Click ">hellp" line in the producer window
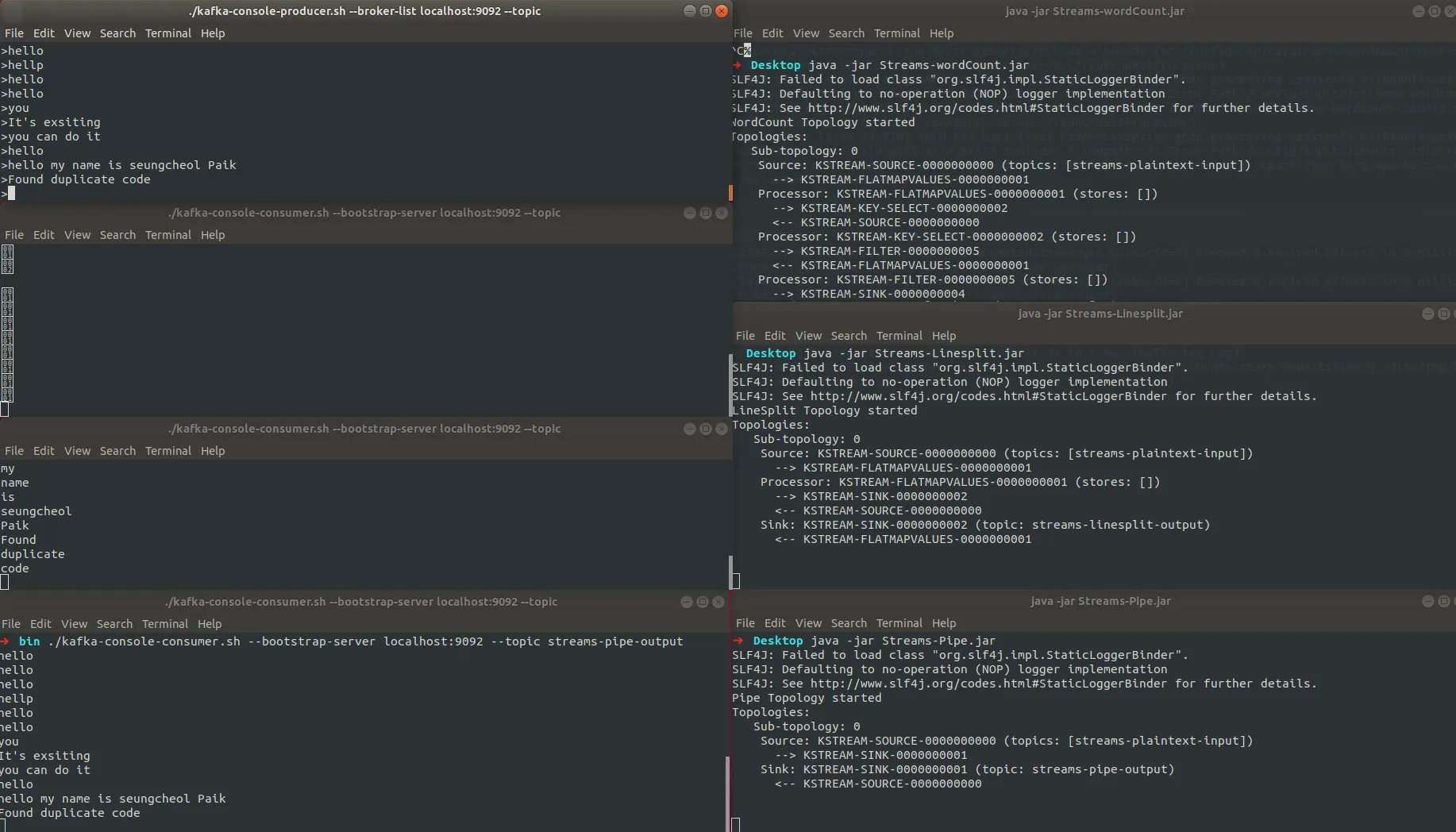The width and height of the screenshot is (1456, 832). click(x=22, y=65)
